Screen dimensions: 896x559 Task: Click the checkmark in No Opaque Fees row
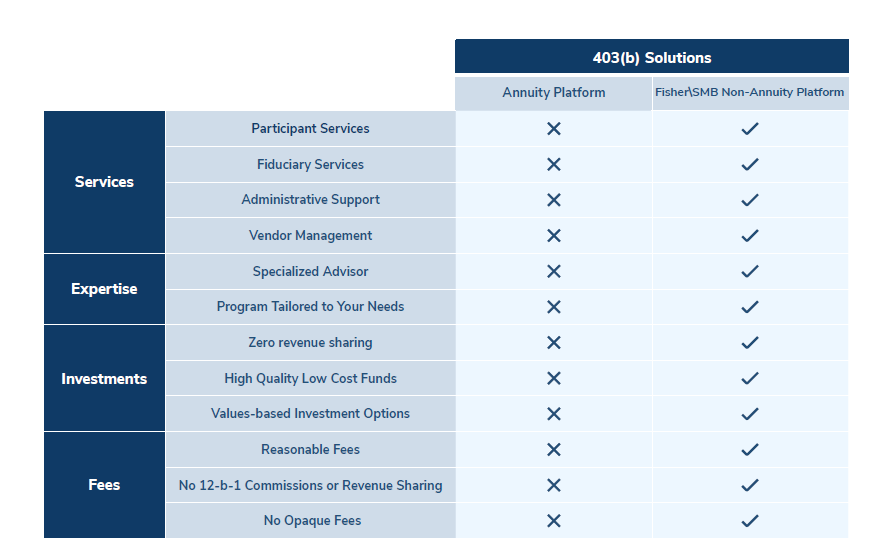[750, 521]
